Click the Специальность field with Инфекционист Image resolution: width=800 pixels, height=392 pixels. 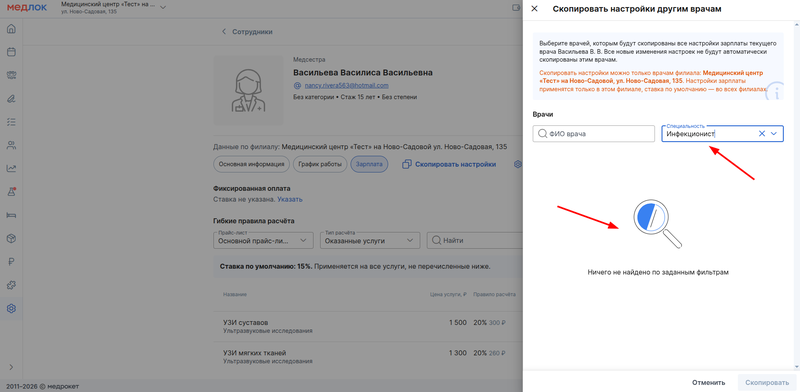(x=722, y=134)
